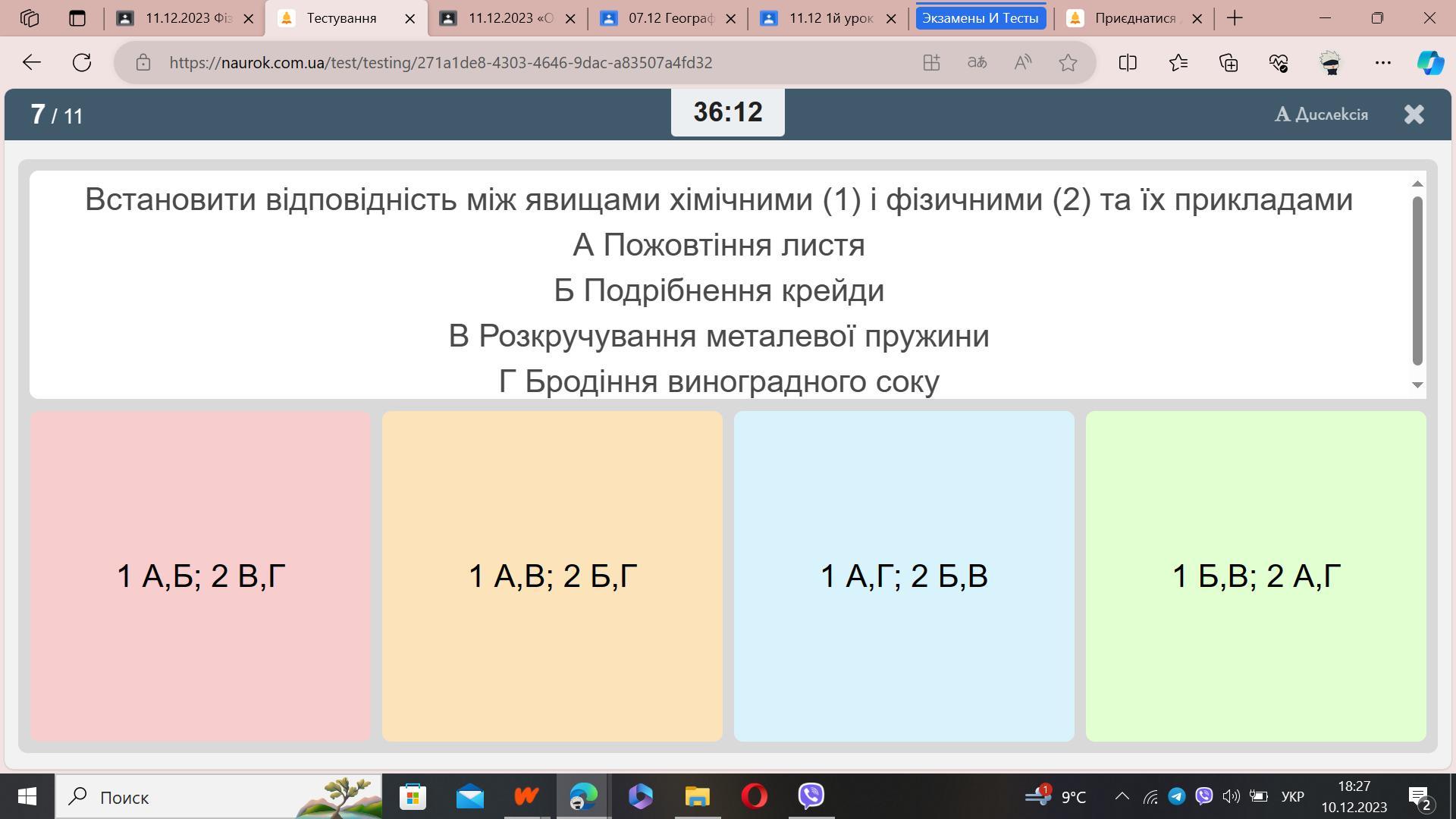Click the favorites star in address bar
Image resolution: width=1456 pixels, height=819 pixels.
click(x=1068, y=63)
